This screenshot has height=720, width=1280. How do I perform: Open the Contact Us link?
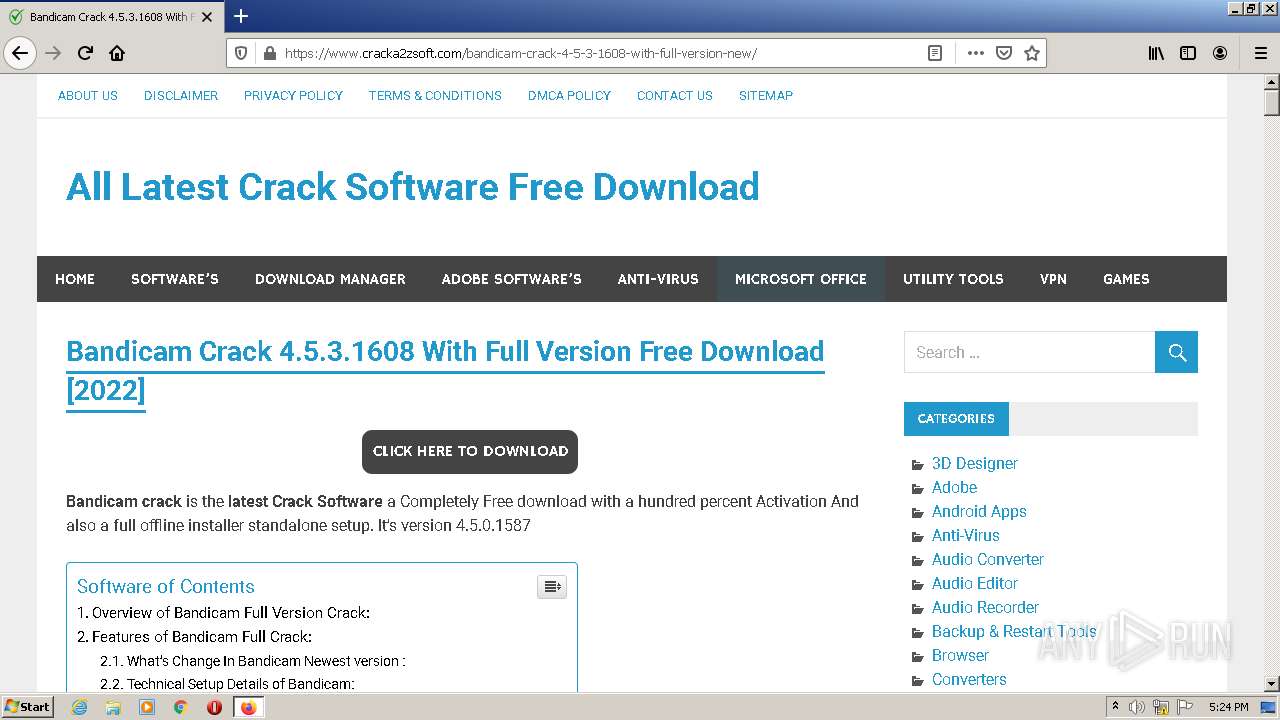coord(675,95)
